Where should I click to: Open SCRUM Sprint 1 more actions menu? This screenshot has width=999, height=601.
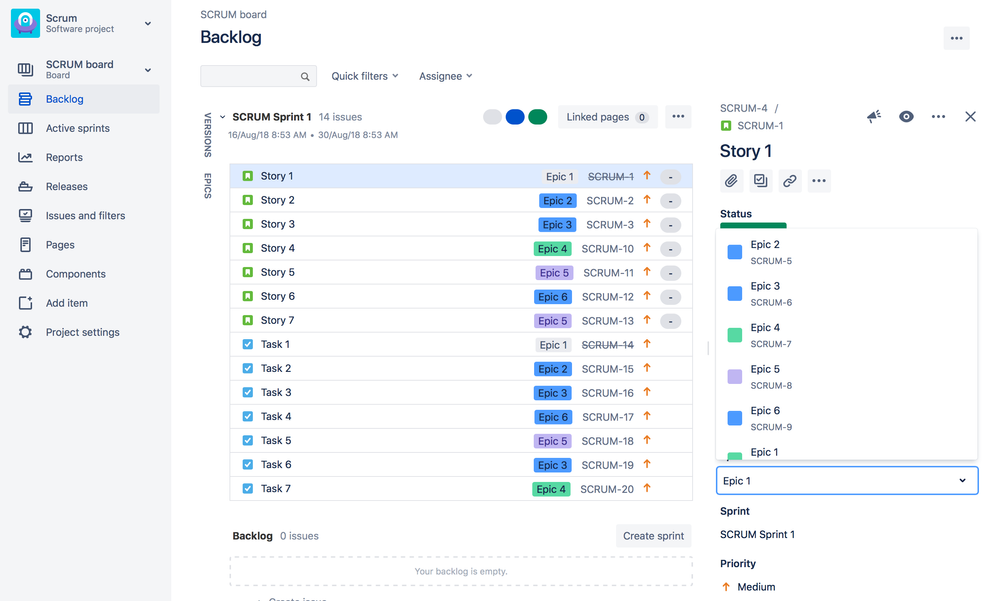pyautogui.click(x=678, y=117)
